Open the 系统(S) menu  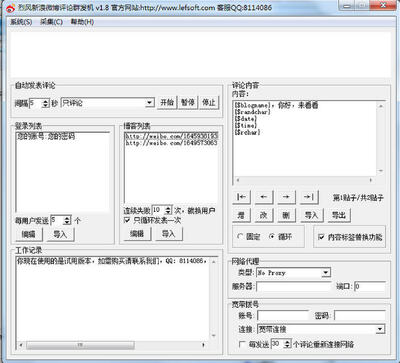[x=21, y=22]
